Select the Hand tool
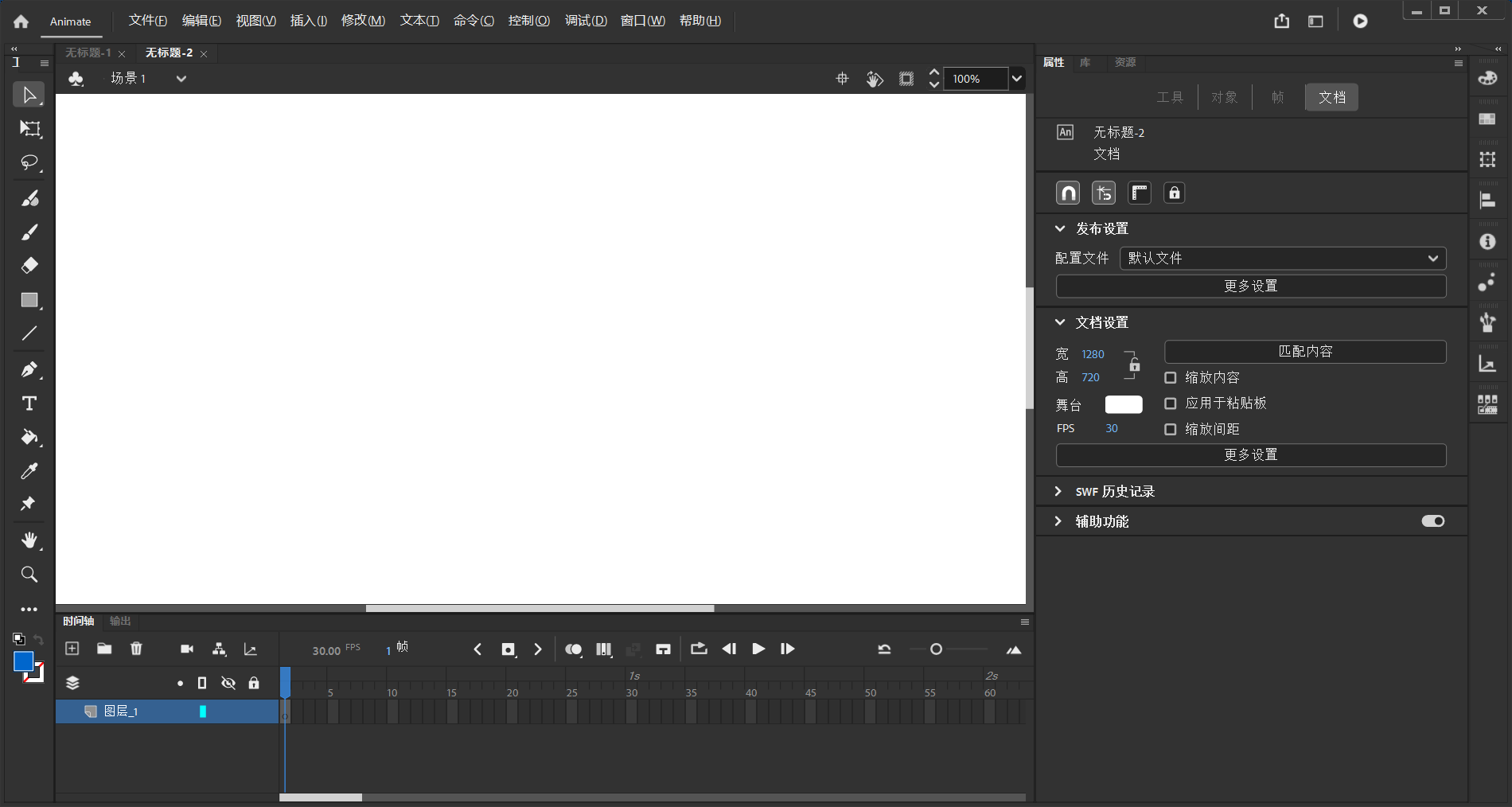 29,540
